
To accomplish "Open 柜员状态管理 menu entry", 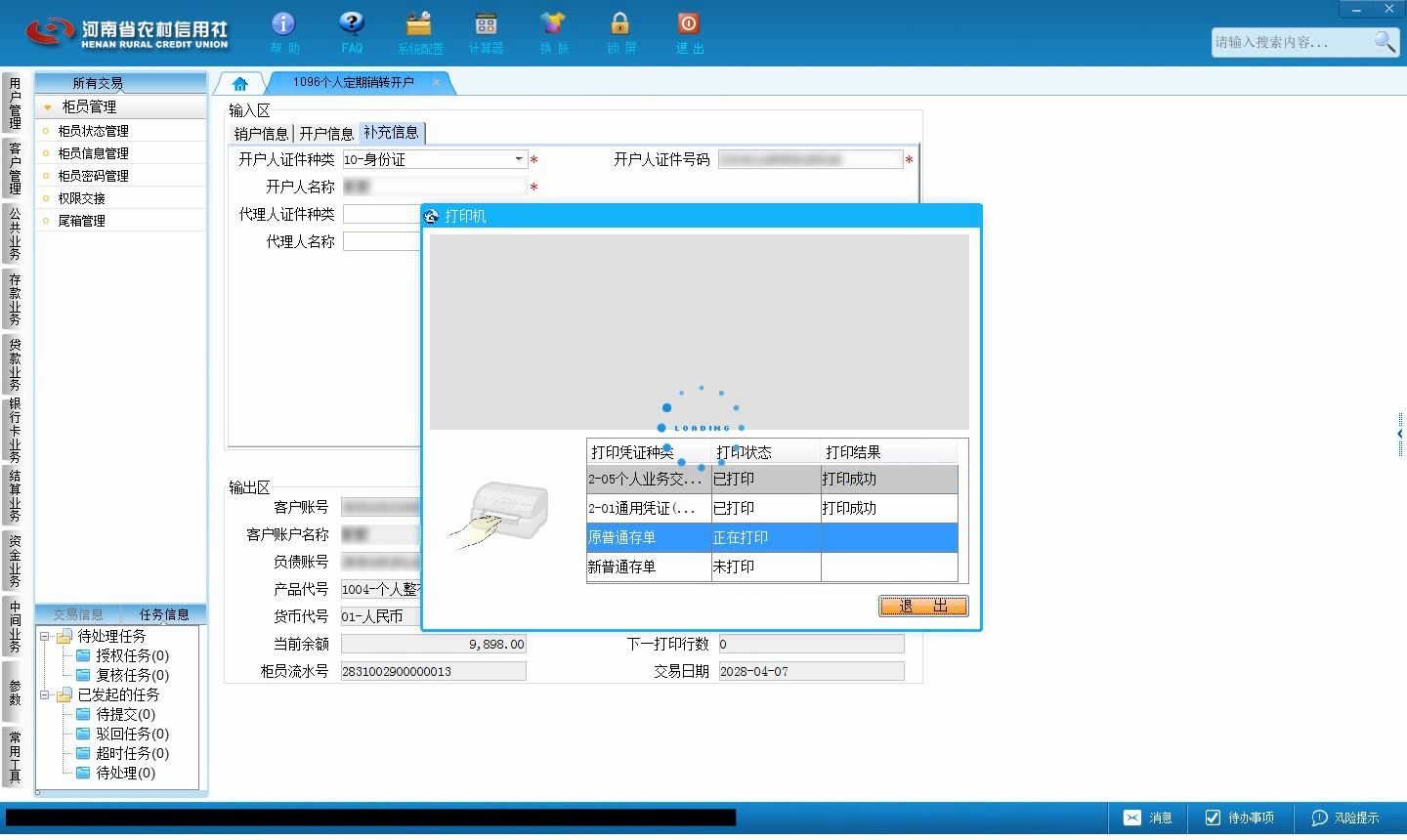I will tap(93, 131).
